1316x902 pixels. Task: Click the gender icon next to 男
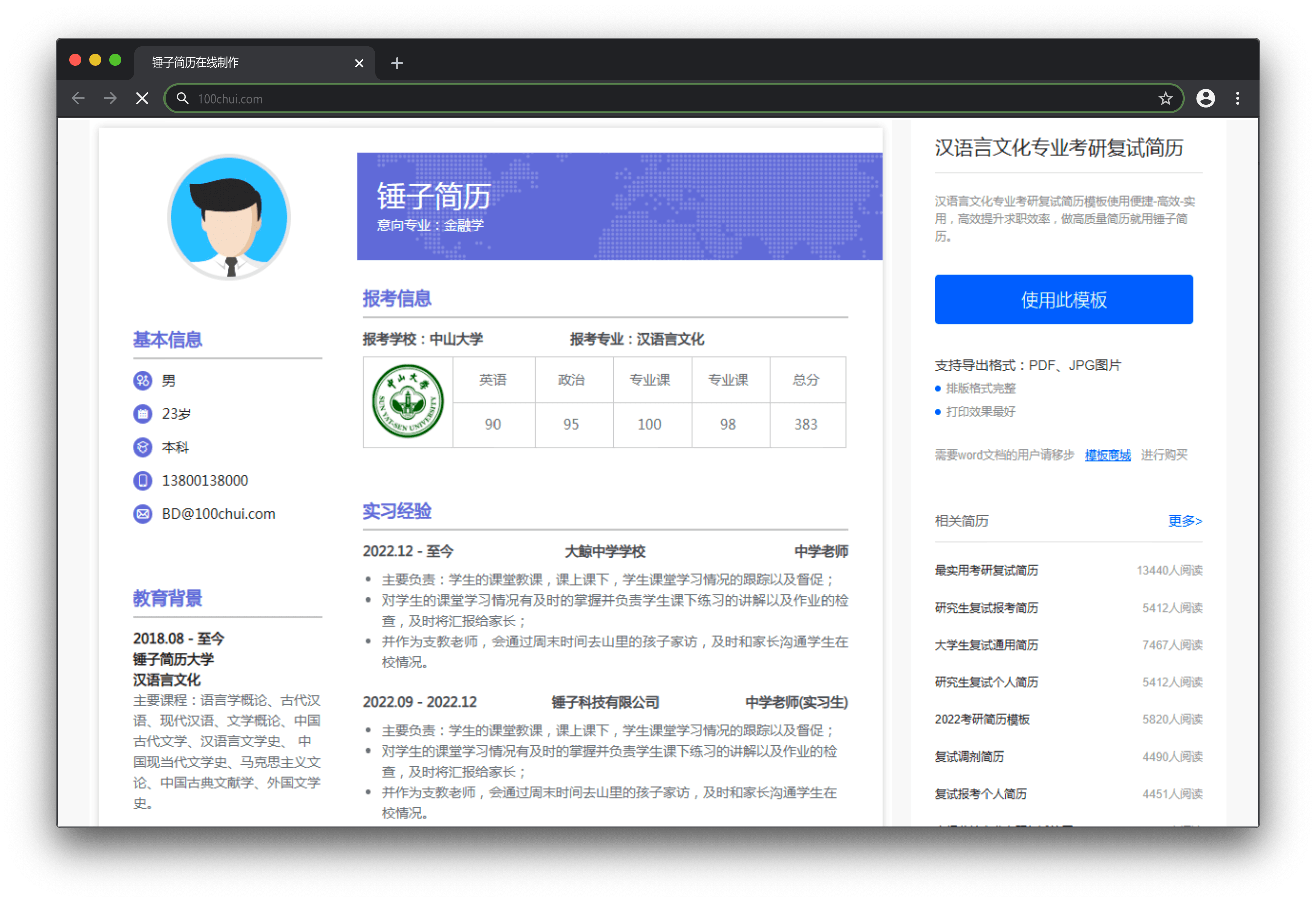(143, 380)
